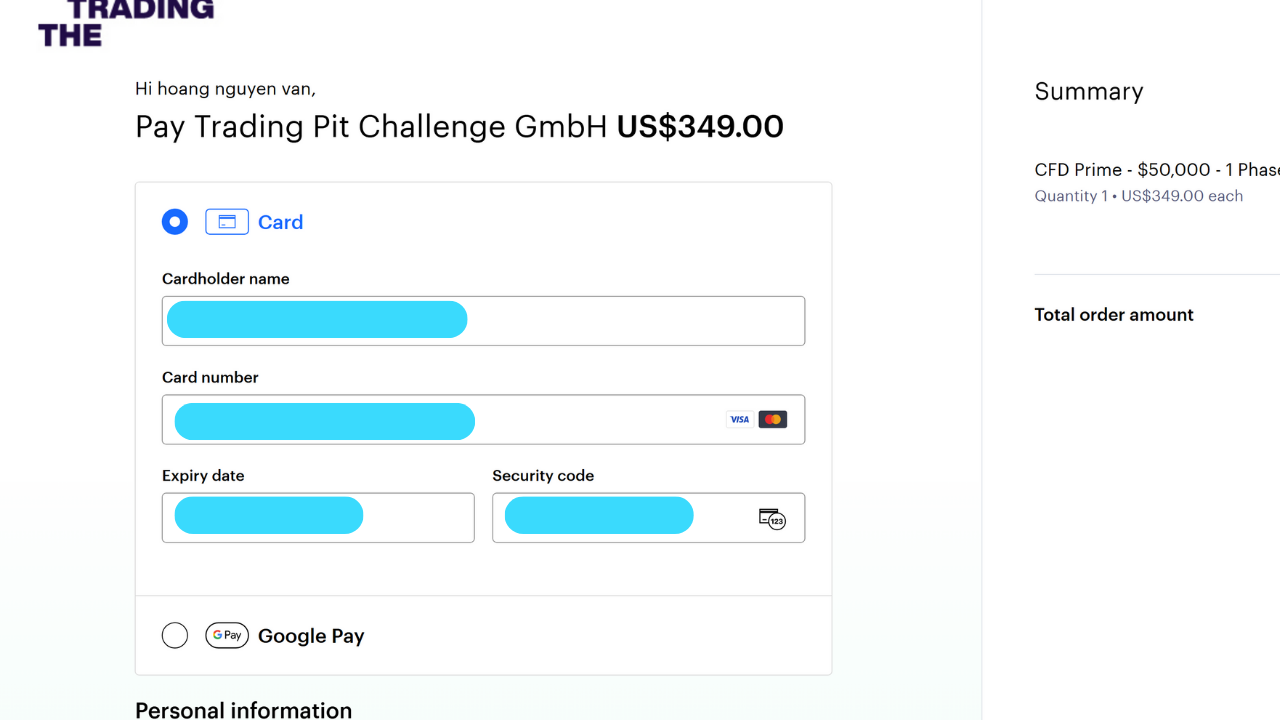Click the CFD Prime $50,000 order item
This screenshot has width=1280, height=720.
[1156, 170]
